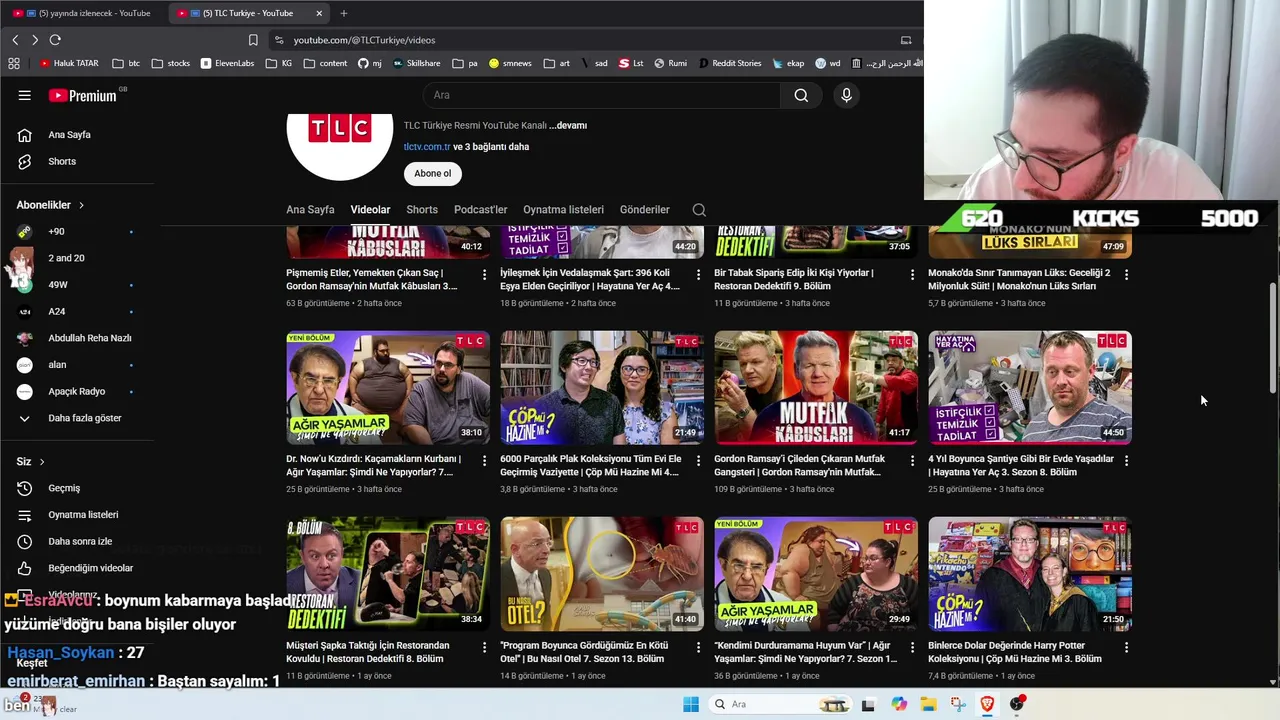Expand channel description with ...devamı

coord(568,126)
